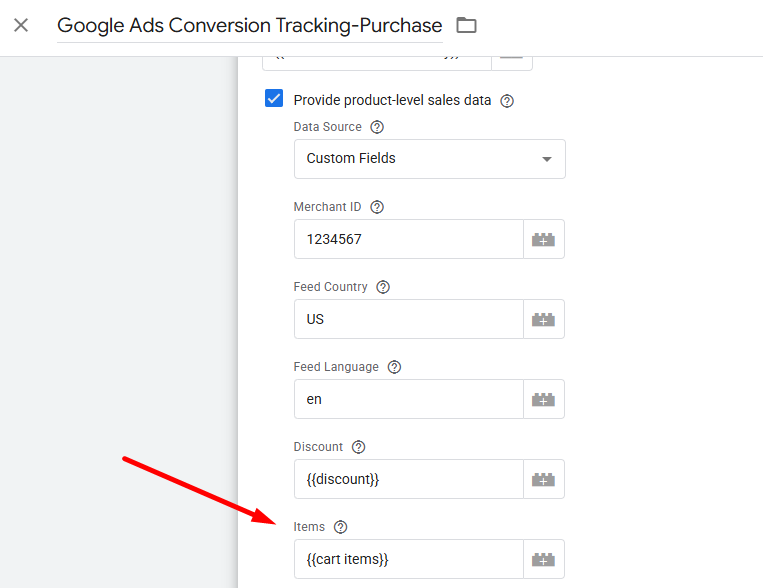Uncheck Provide product-level sales data
763x588 pixels.
pyautogui.click(x=274, y=99)
